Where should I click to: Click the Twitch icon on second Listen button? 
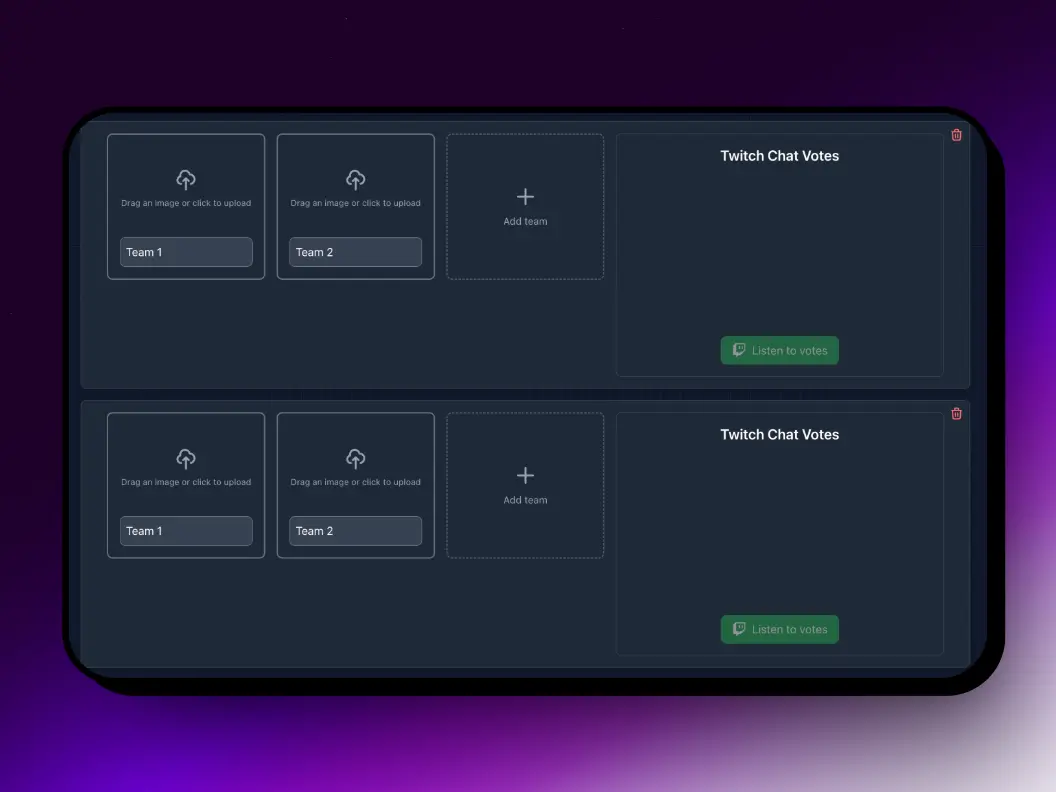pos(738,629)
